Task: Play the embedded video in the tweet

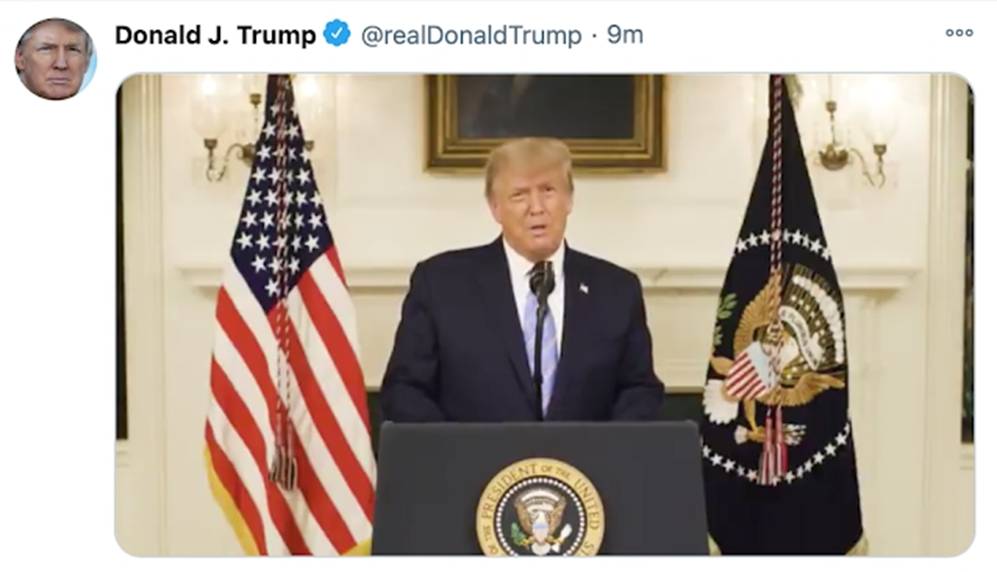Action: pyautogui.click(x=545, y=315)
